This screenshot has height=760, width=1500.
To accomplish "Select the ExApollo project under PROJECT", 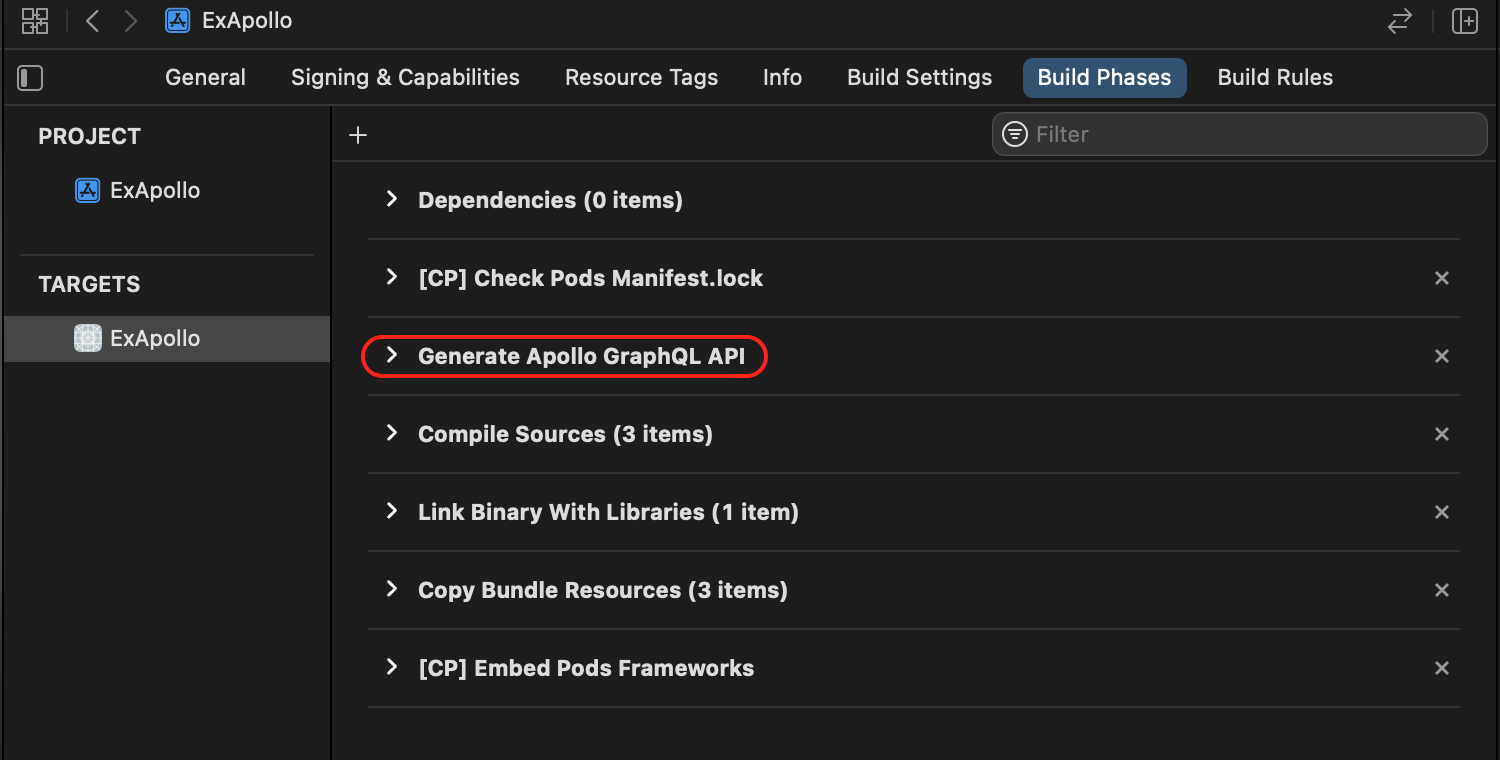I will (167, 190).
